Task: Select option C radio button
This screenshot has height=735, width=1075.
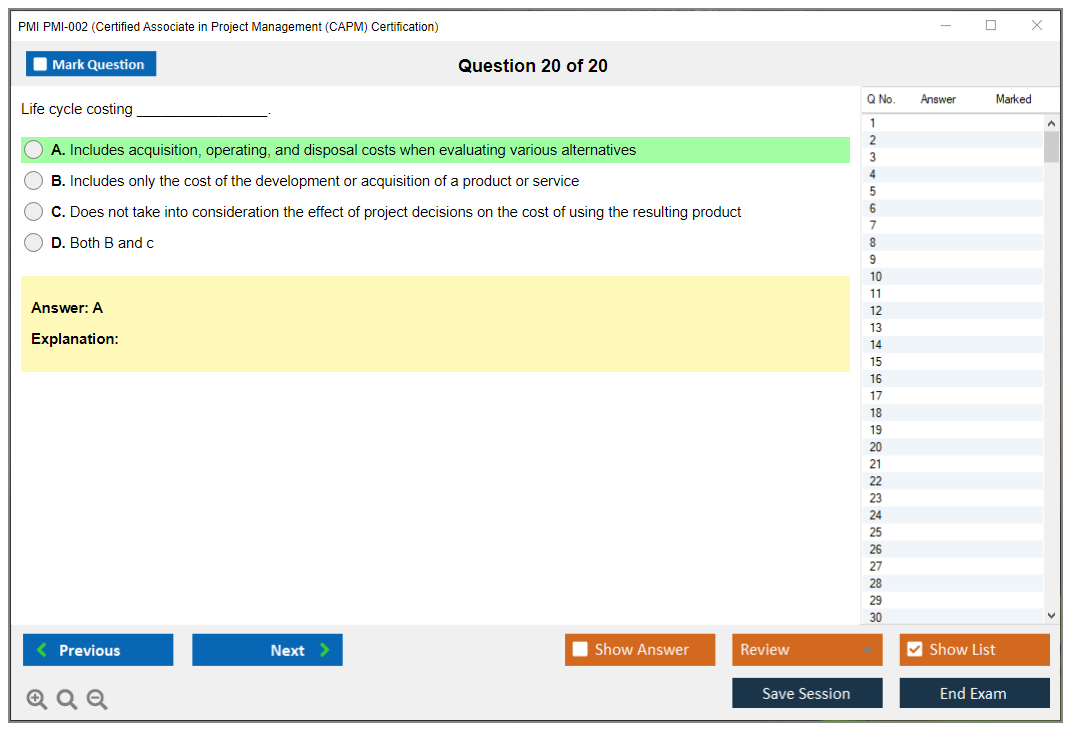Action: pos(34,212)
